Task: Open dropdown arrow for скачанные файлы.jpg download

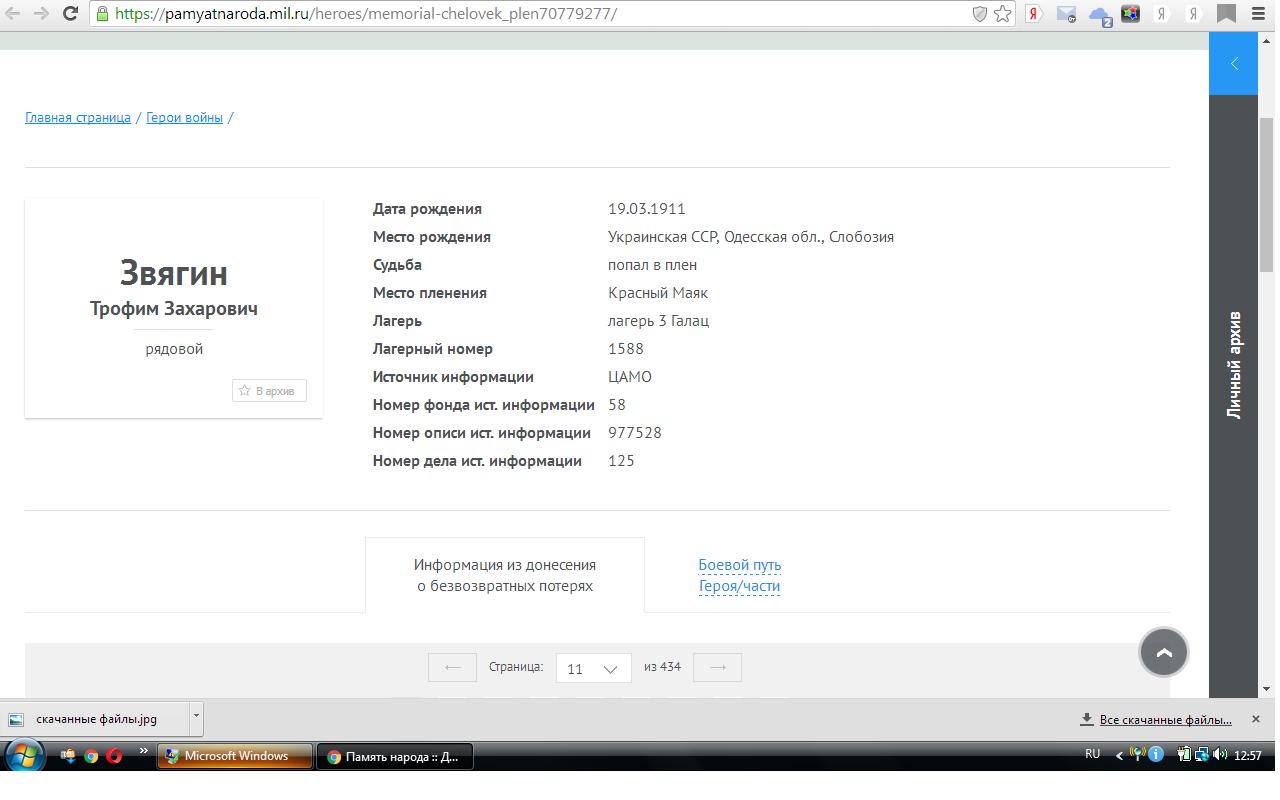Action: coord(196,717)
